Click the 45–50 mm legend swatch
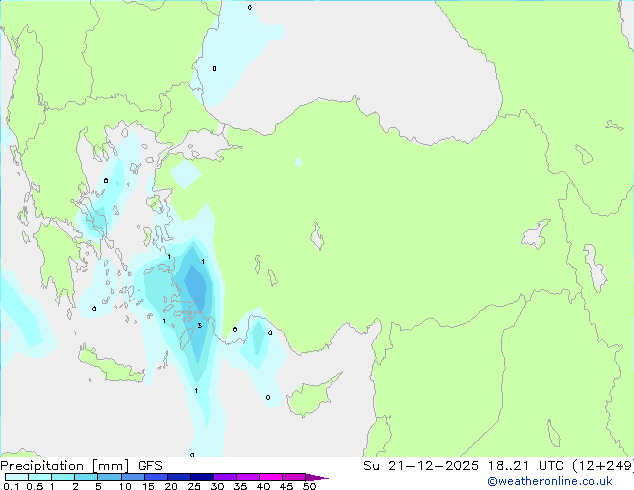This screenshot has height=490, width=634. [x=294, y=477]
